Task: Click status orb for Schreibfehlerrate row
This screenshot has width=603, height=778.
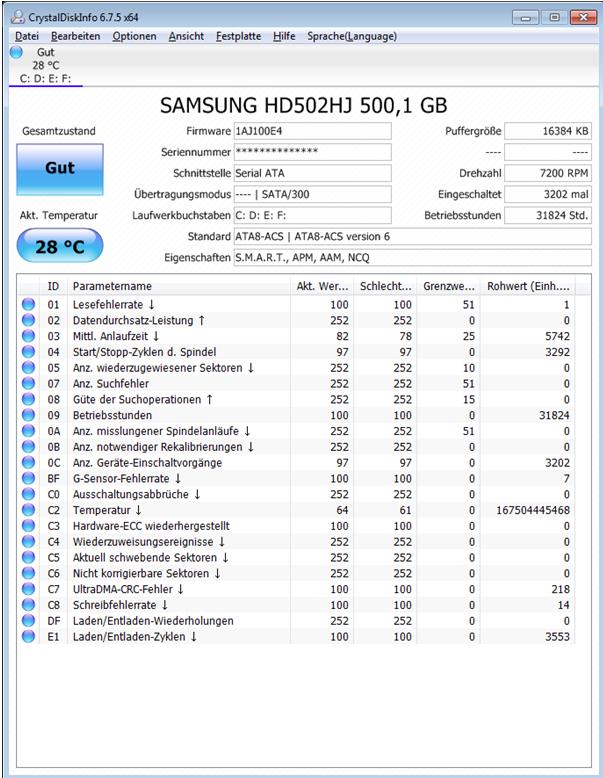Action: click(x=28, y=605)
